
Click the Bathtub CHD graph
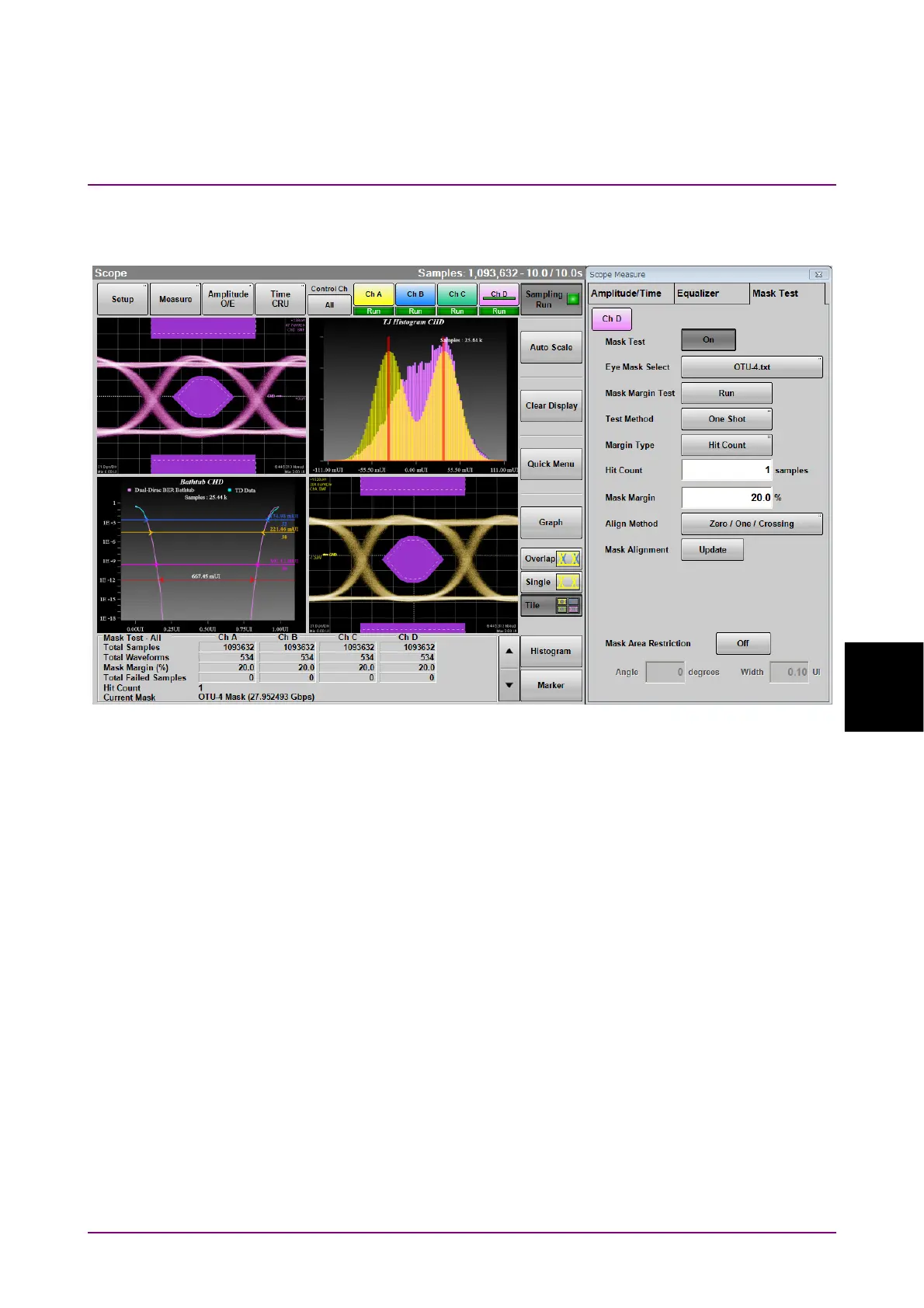point(201,555)
